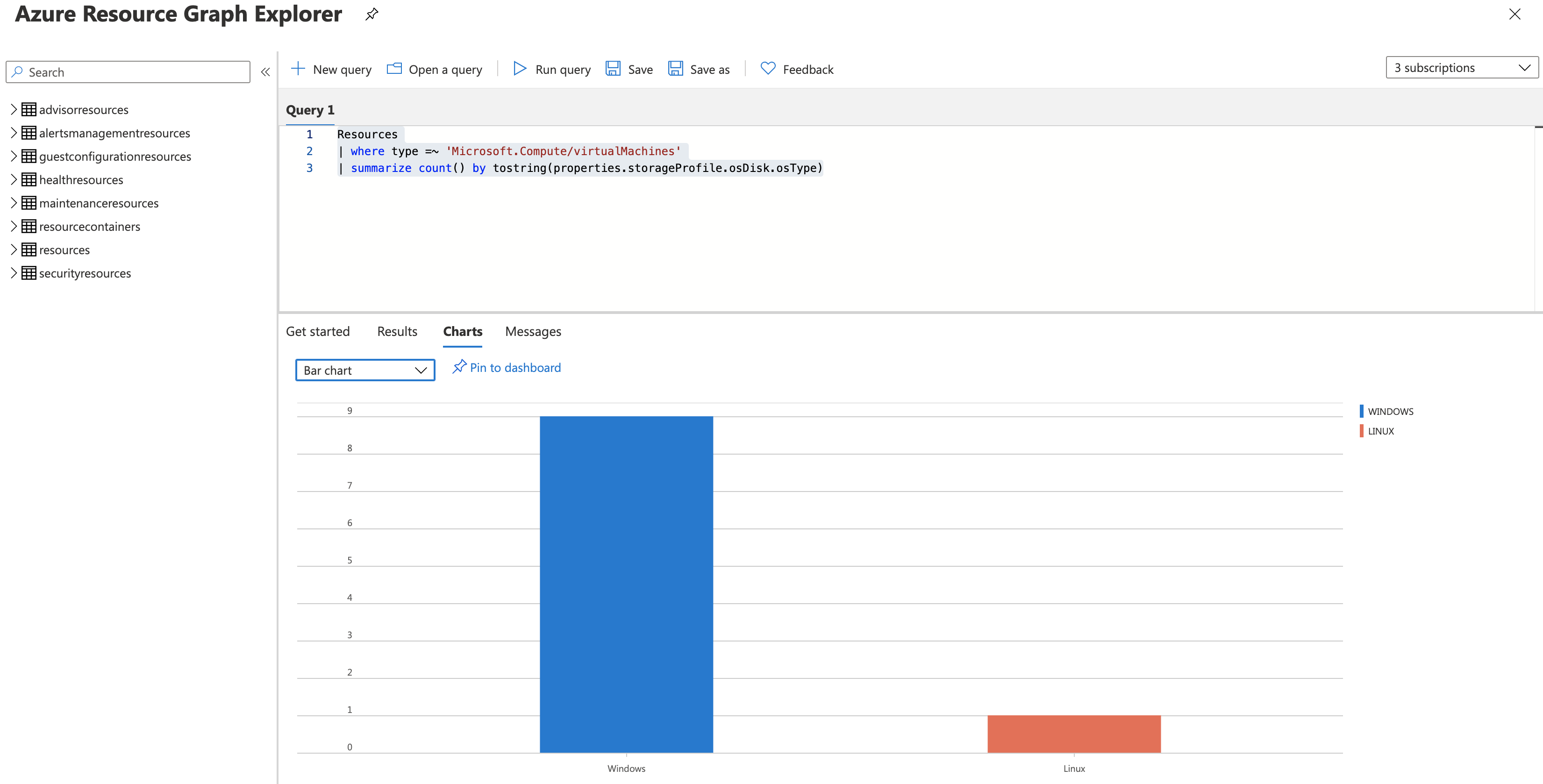Select the Charts tab
The image size is (1543, 784).
[463, 331]
